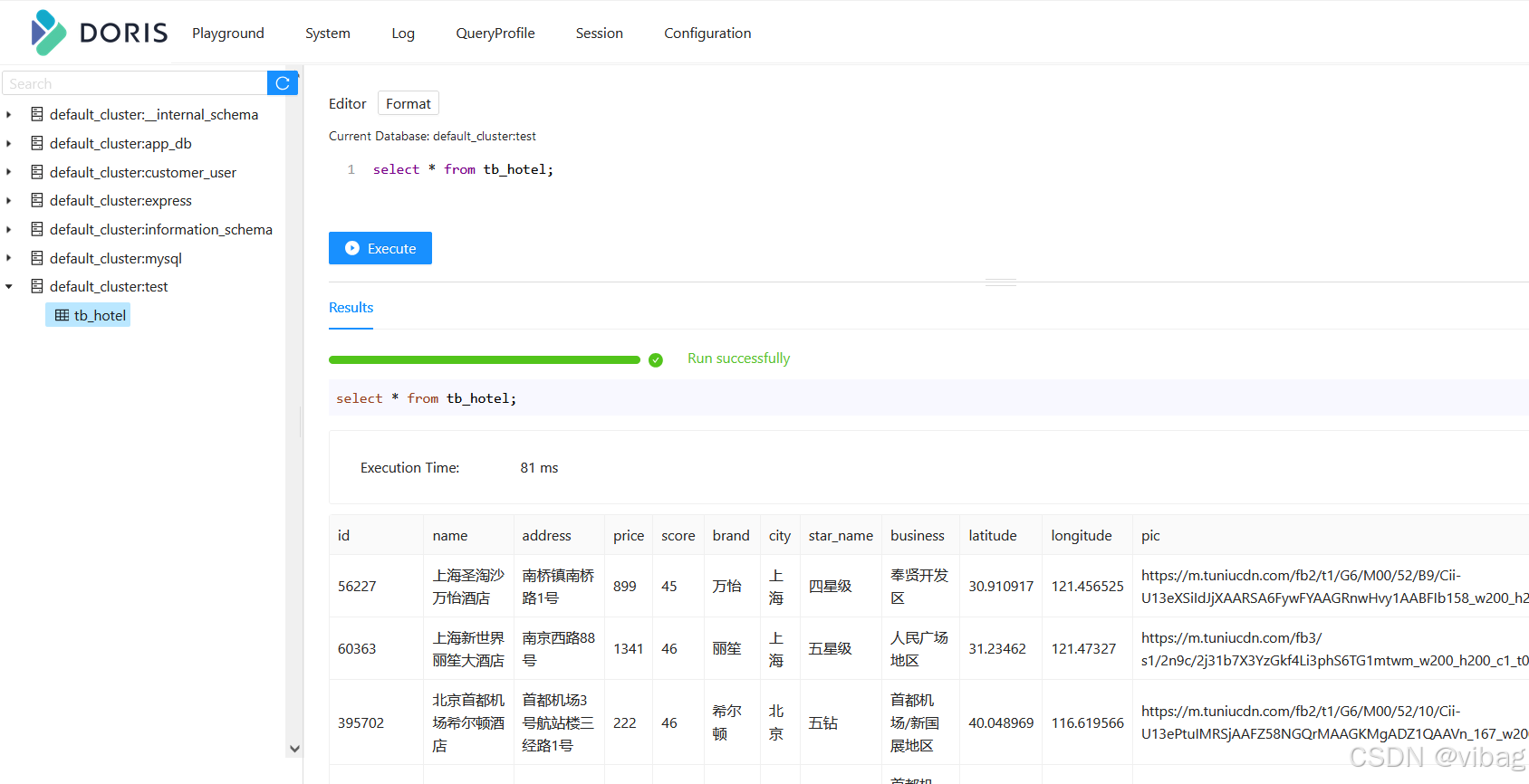
Task: Click the star_name column header
Action: click(x=841, y=536)
